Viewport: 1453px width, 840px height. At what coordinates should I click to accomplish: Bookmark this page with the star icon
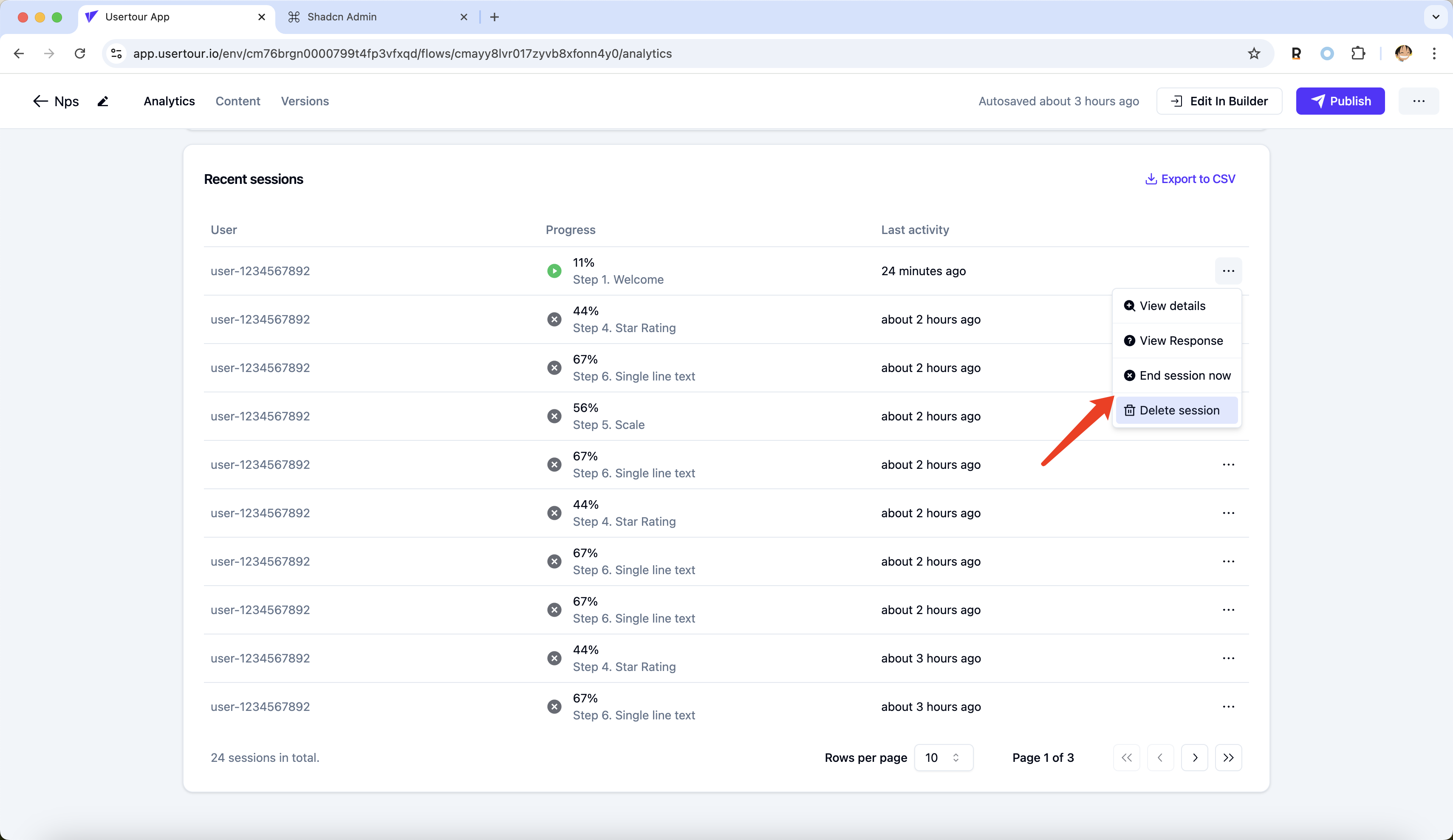point(1253,54)
